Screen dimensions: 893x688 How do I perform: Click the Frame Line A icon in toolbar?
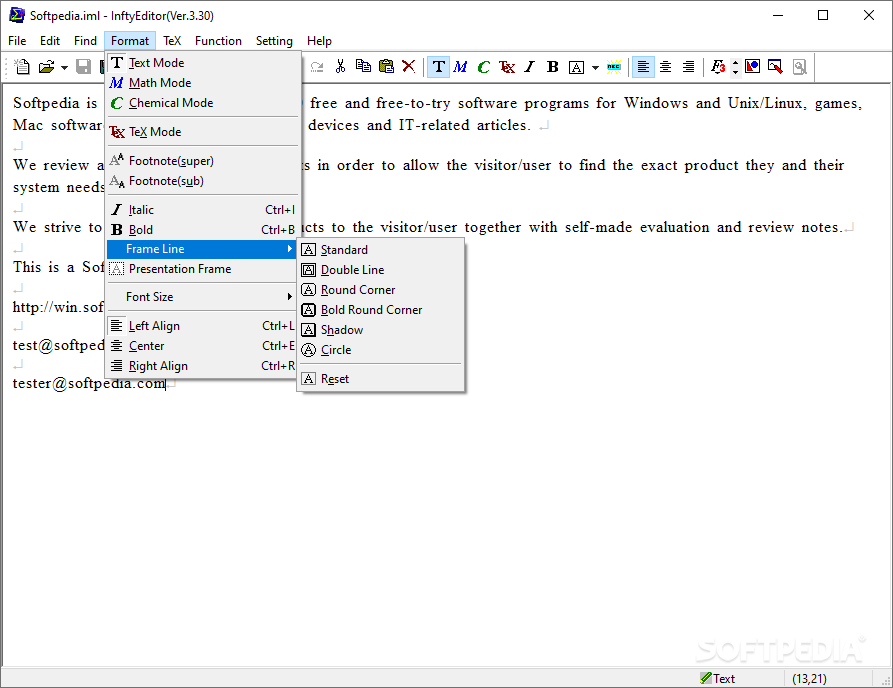coord(576,67)
